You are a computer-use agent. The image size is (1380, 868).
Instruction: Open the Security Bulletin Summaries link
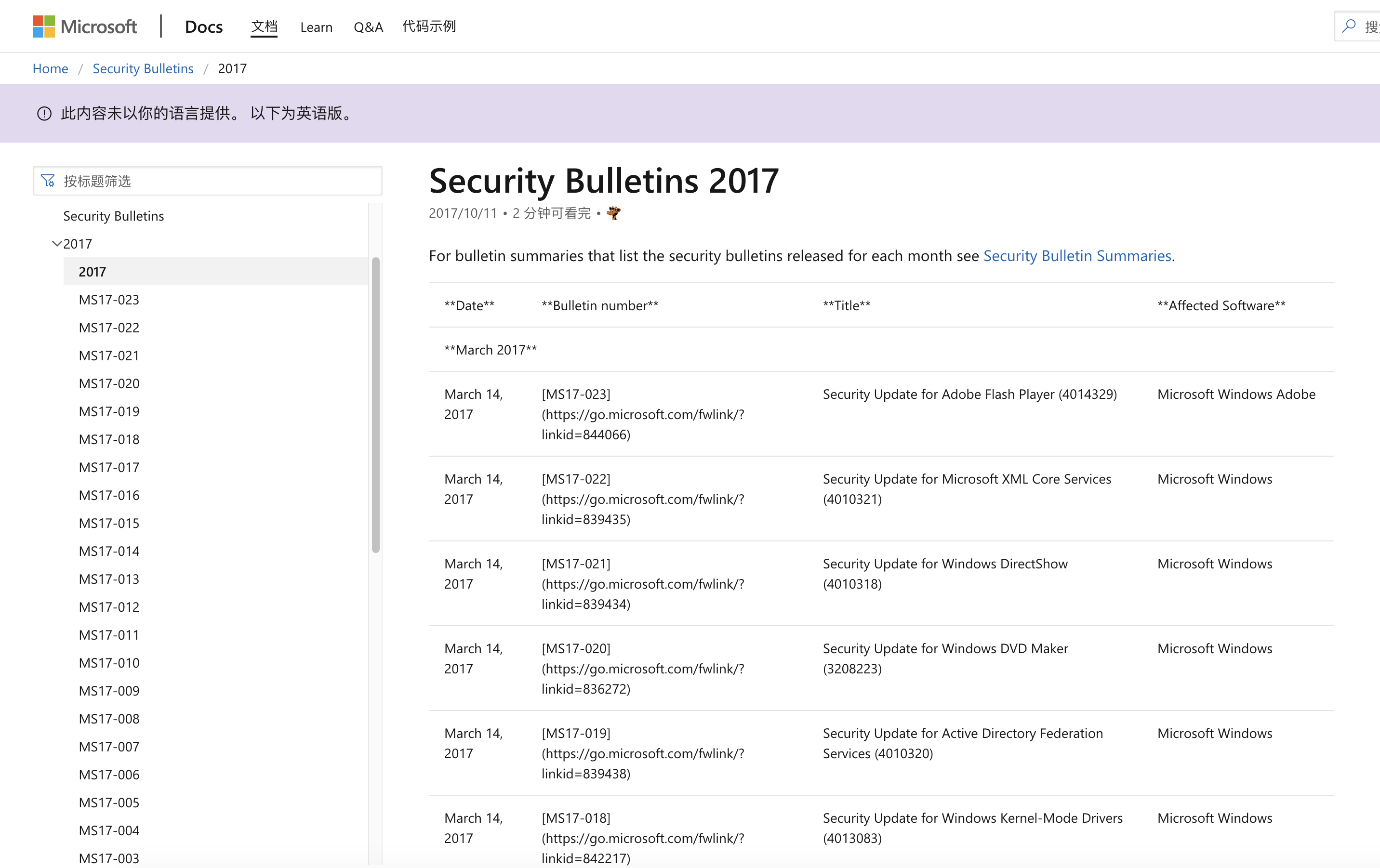coord(1077,255)
